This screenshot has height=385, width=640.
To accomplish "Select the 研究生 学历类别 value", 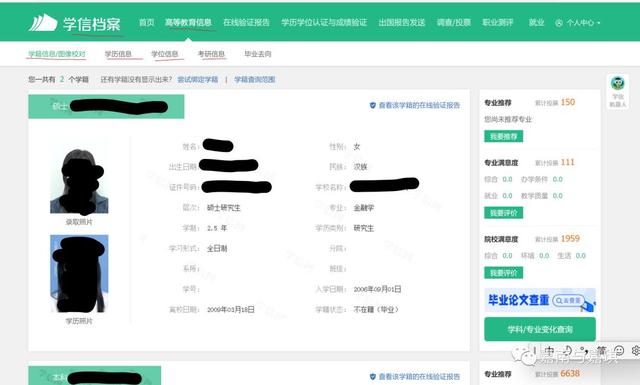I will pos(364,228).
